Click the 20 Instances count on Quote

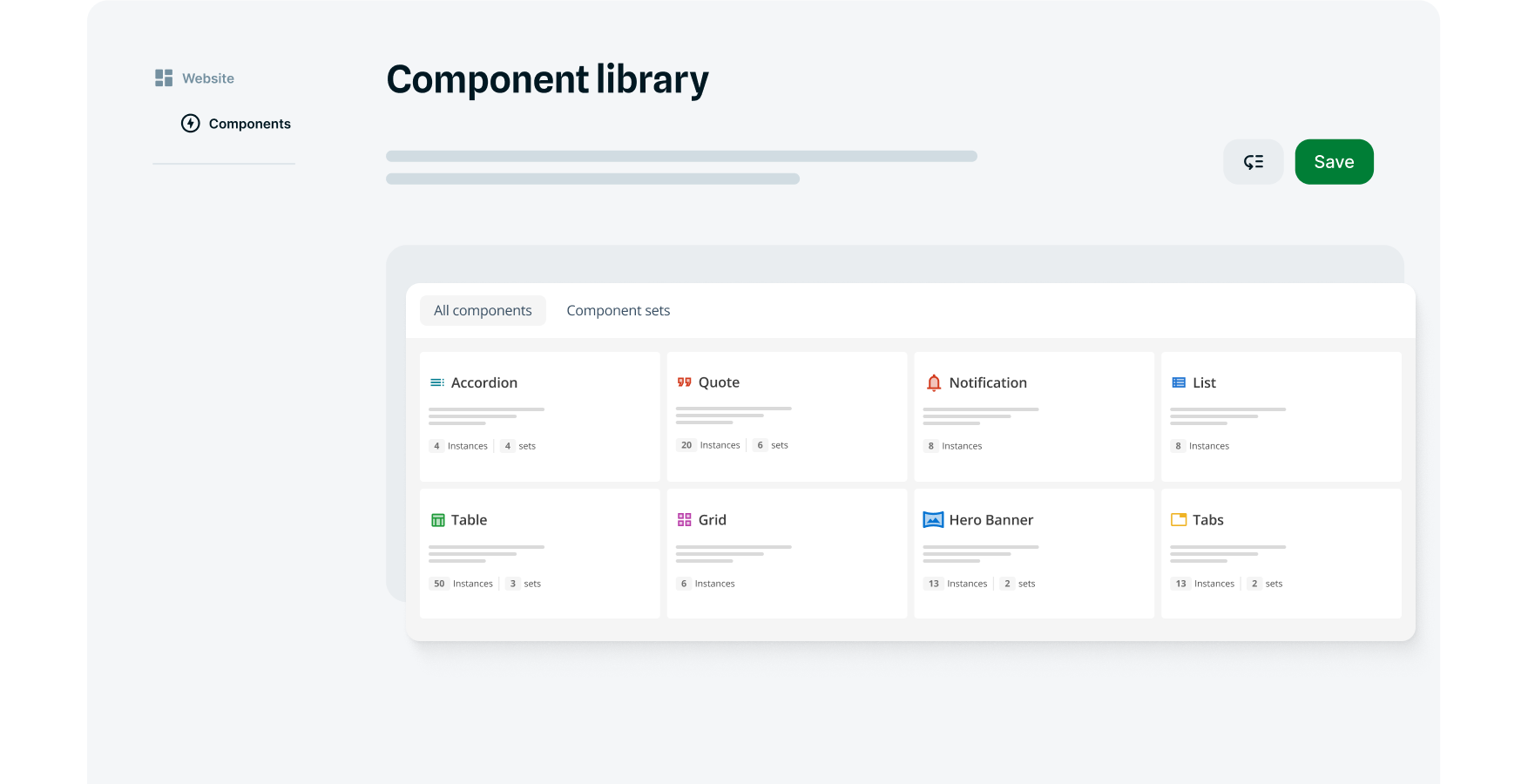708,445
